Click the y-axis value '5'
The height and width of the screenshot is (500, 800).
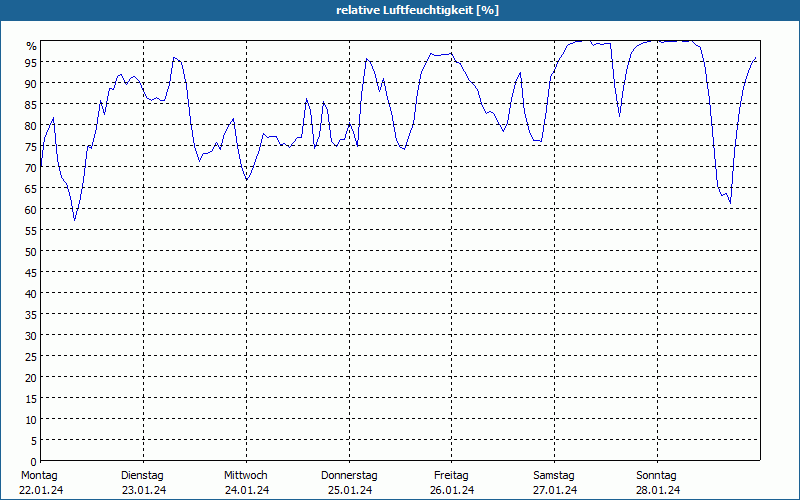pyautogui.click(x=34, y=441)
